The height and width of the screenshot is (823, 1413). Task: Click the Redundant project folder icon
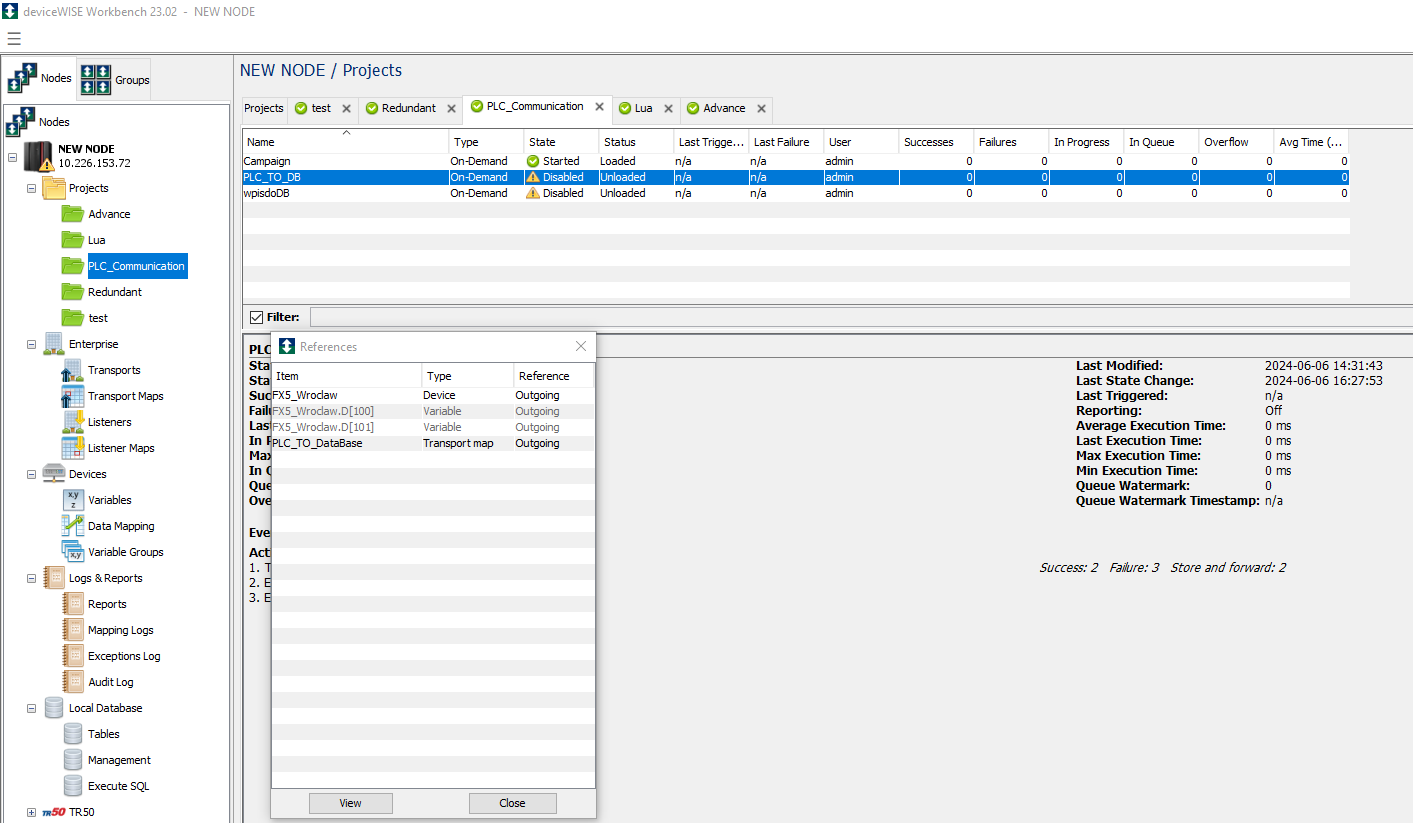pyautogui.click(x=73, y=292)
